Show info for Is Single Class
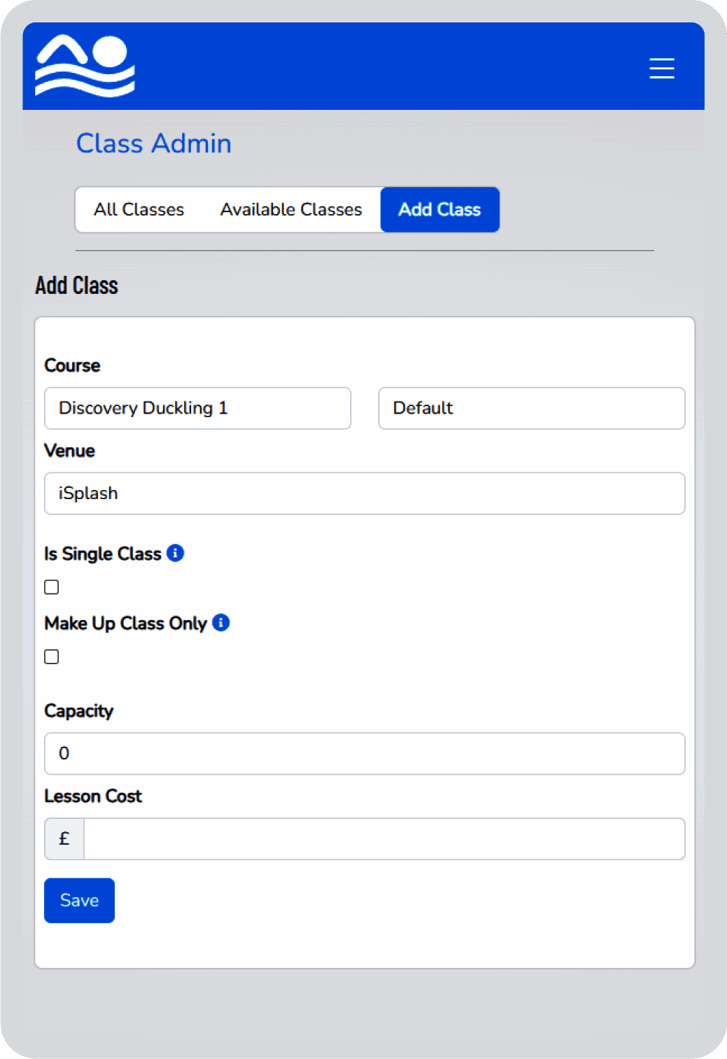727x1059 pixels. click(176, 553)
